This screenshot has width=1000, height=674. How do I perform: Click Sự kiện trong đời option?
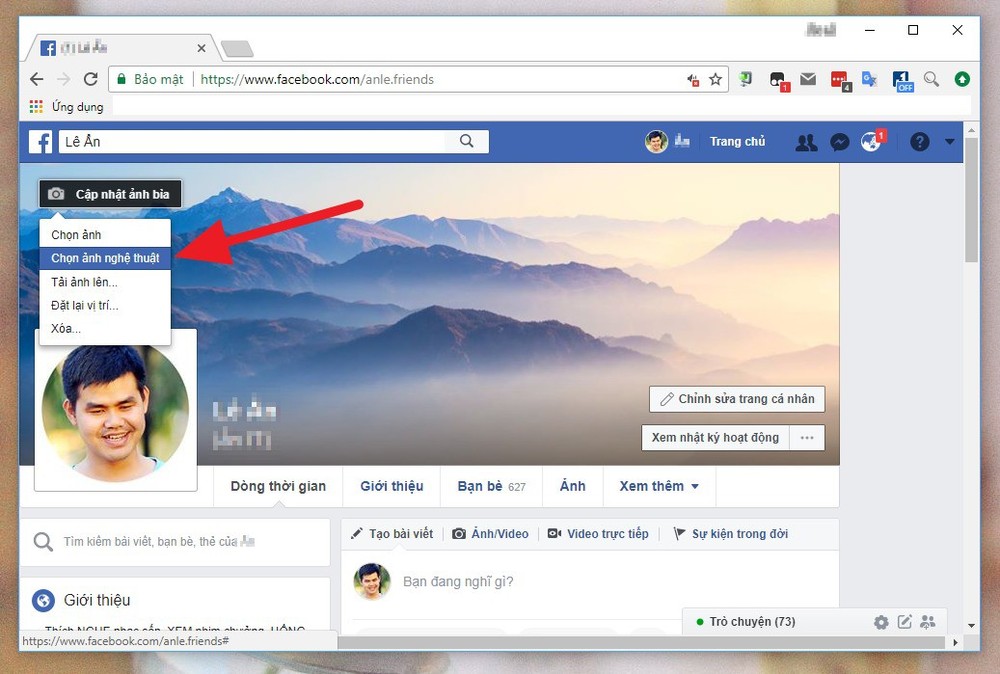731,534
